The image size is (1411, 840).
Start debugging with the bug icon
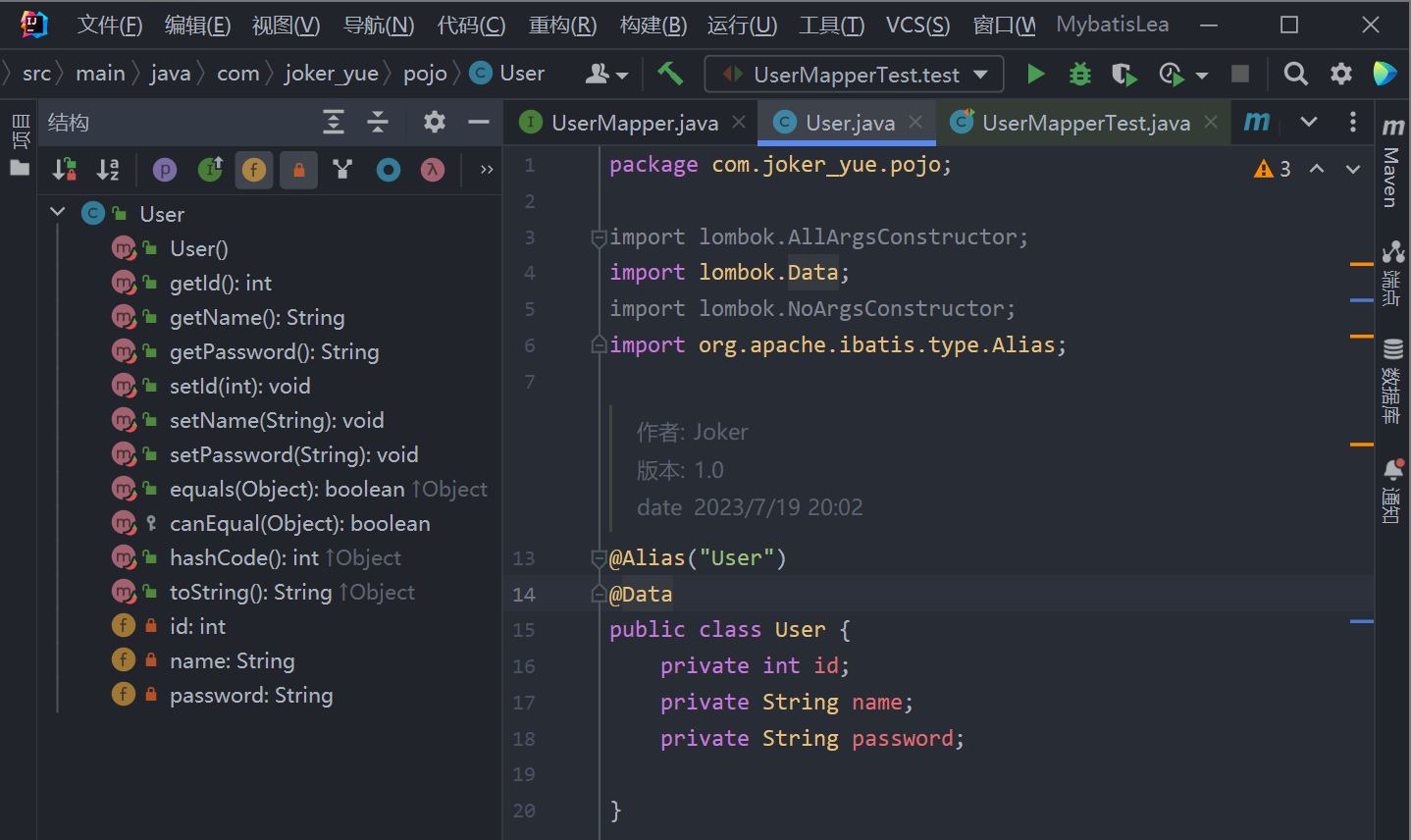[1079, 74]
